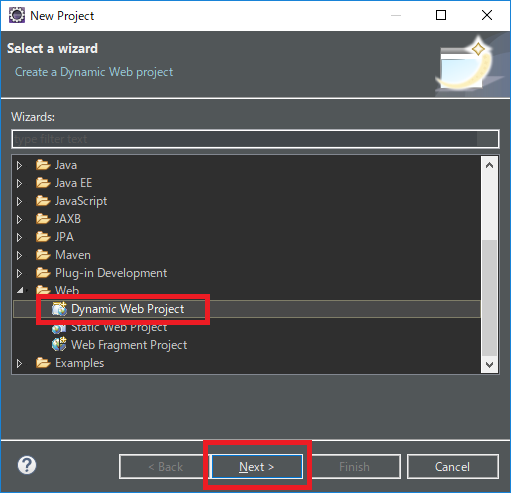Click the Cancel button
Viewport: 511px width, 493px height.
coord(452,466)
